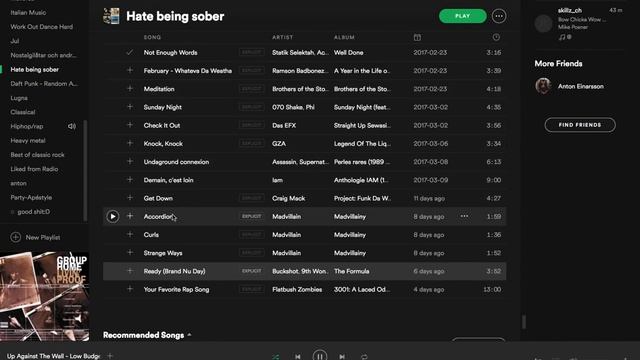Image resolution: width=640 pixels, height=360 pixels.
Task: Add Check It Out with plus icon
Action: 130,125
